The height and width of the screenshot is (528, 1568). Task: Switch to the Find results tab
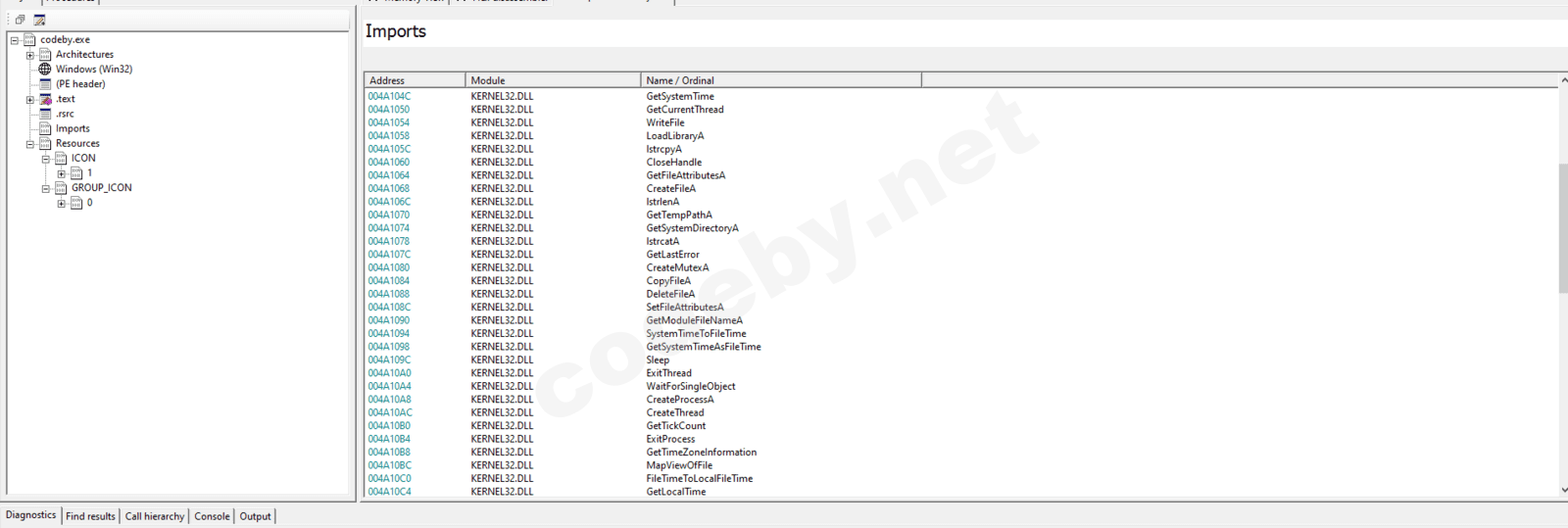click(90, 516)
